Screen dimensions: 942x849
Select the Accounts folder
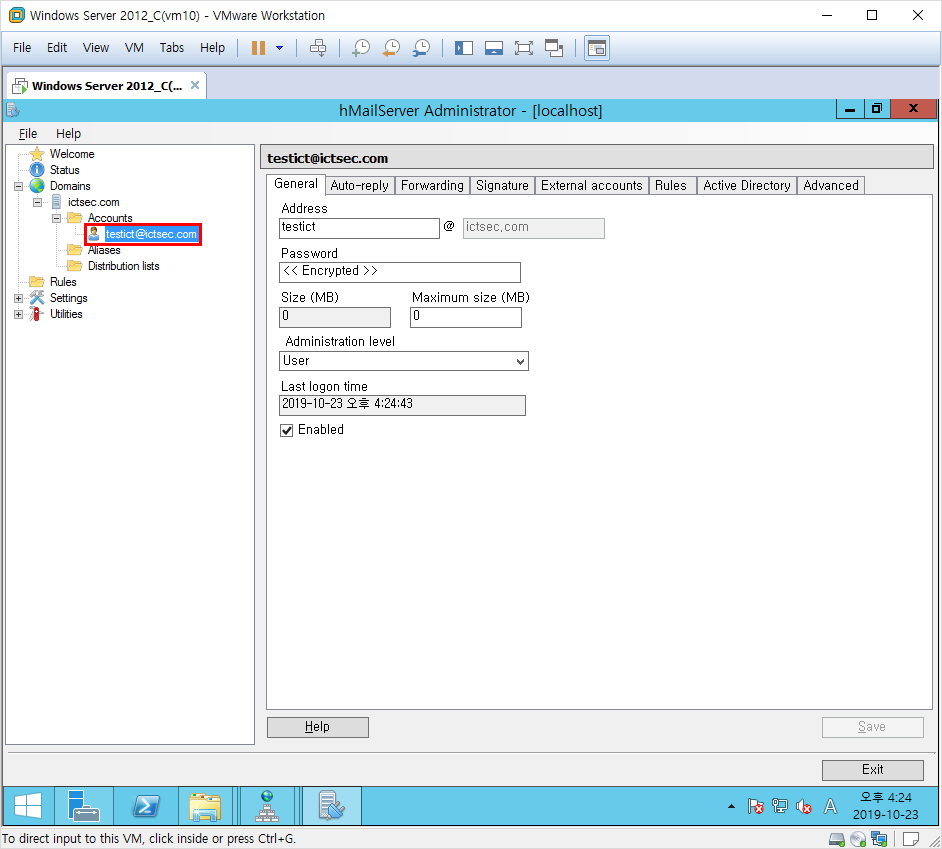coord(110,218)
